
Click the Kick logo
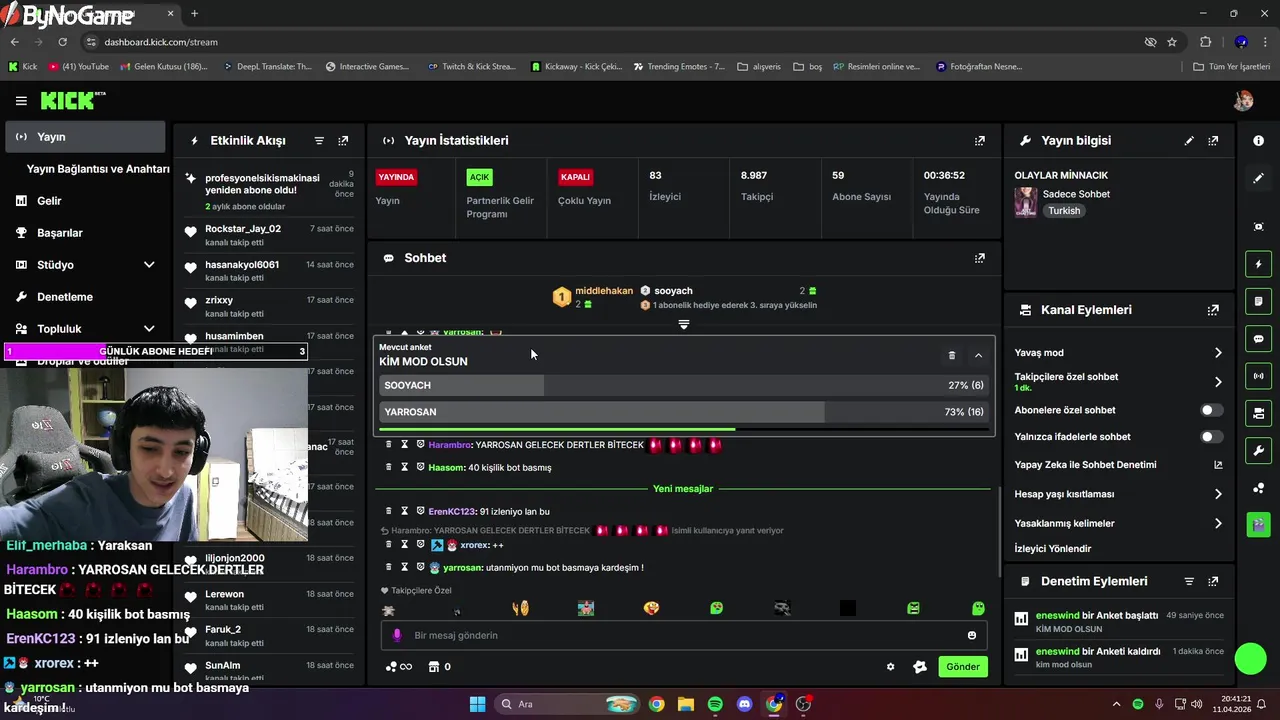tap(71, 100)
